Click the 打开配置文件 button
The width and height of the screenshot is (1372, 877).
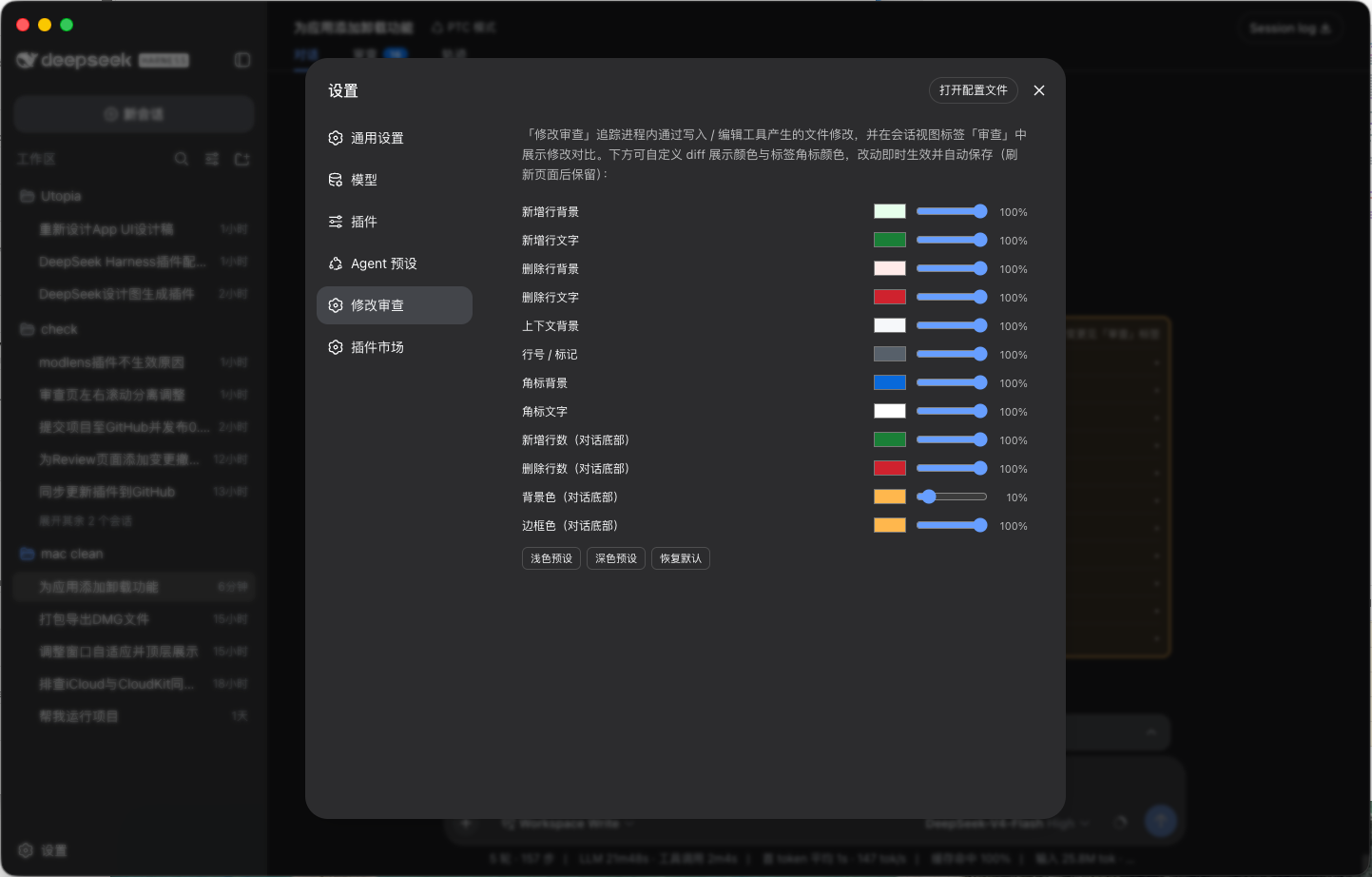pos(974,90)
